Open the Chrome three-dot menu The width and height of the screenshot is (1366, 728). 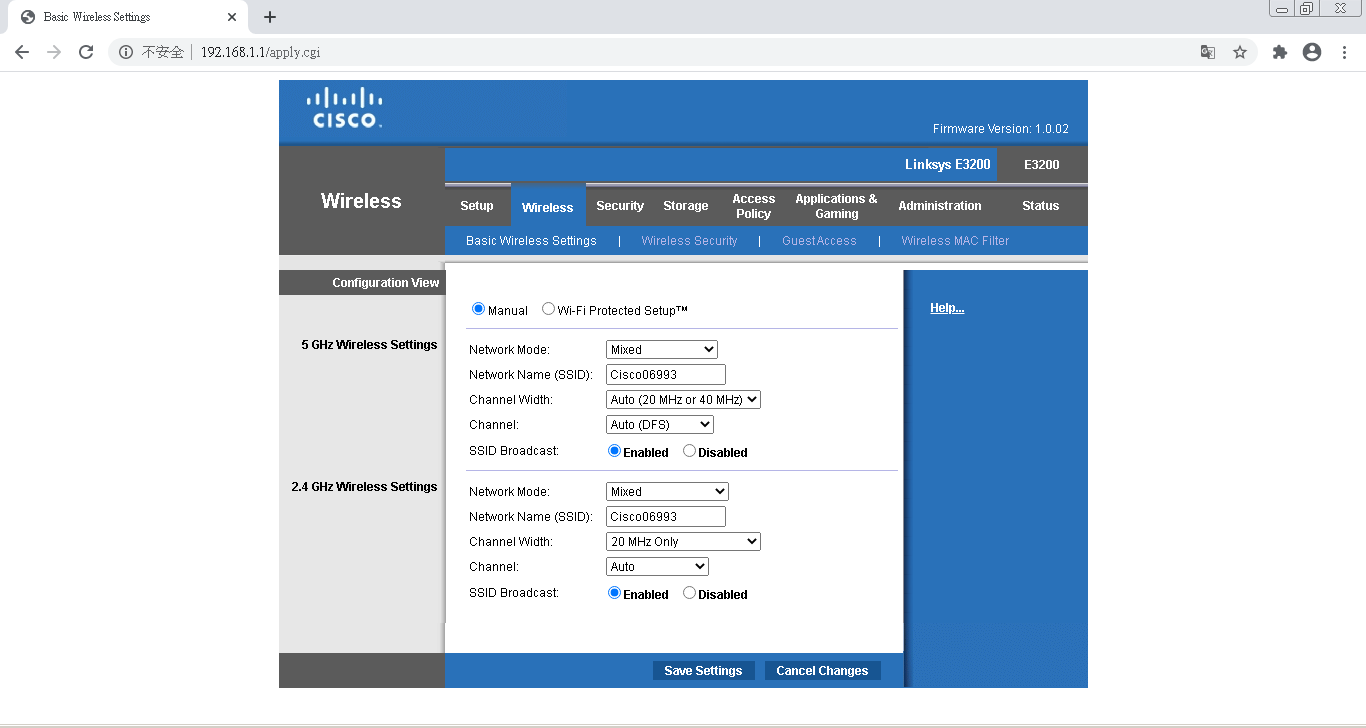point(1344,52)
